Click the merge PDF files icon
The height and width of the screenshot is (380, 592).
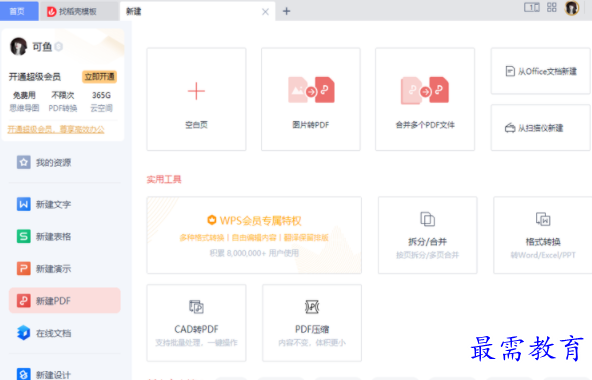point(425,90)
